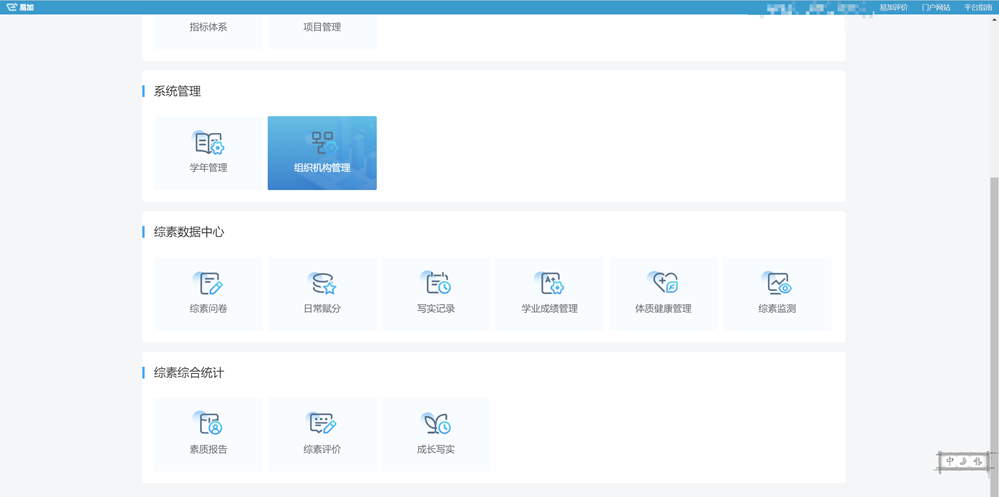Open the 体质健康管理 heart icon
The height and width of the screenshot is (497, 999).
click(x=663, y=283)
